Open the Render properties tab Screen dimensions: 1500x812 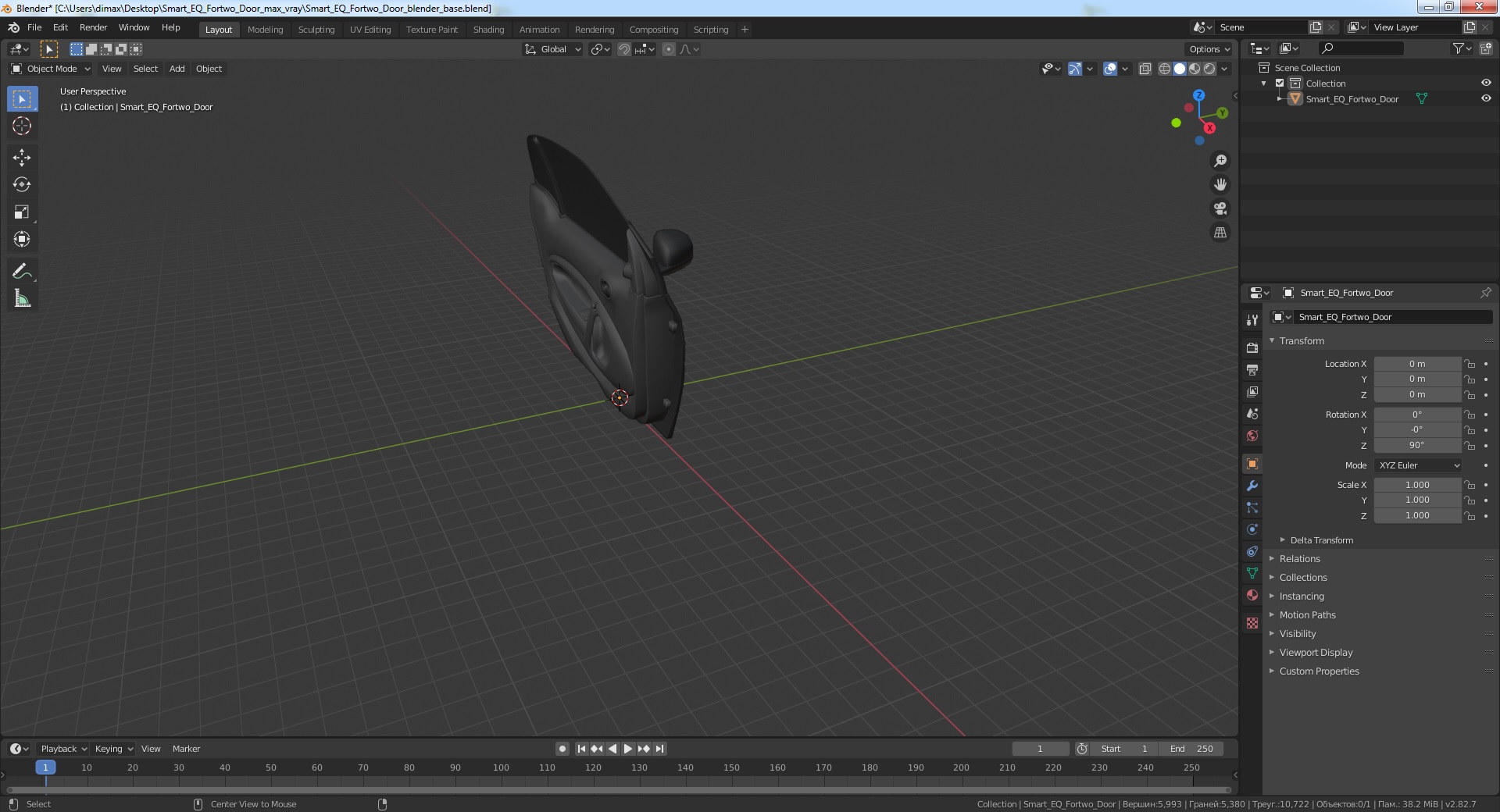click(x=1252, y=347)
